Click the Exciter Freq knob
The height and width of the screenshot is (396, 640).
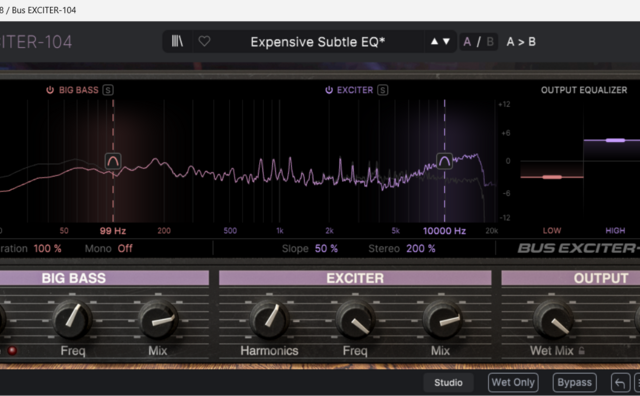[355, 319]
